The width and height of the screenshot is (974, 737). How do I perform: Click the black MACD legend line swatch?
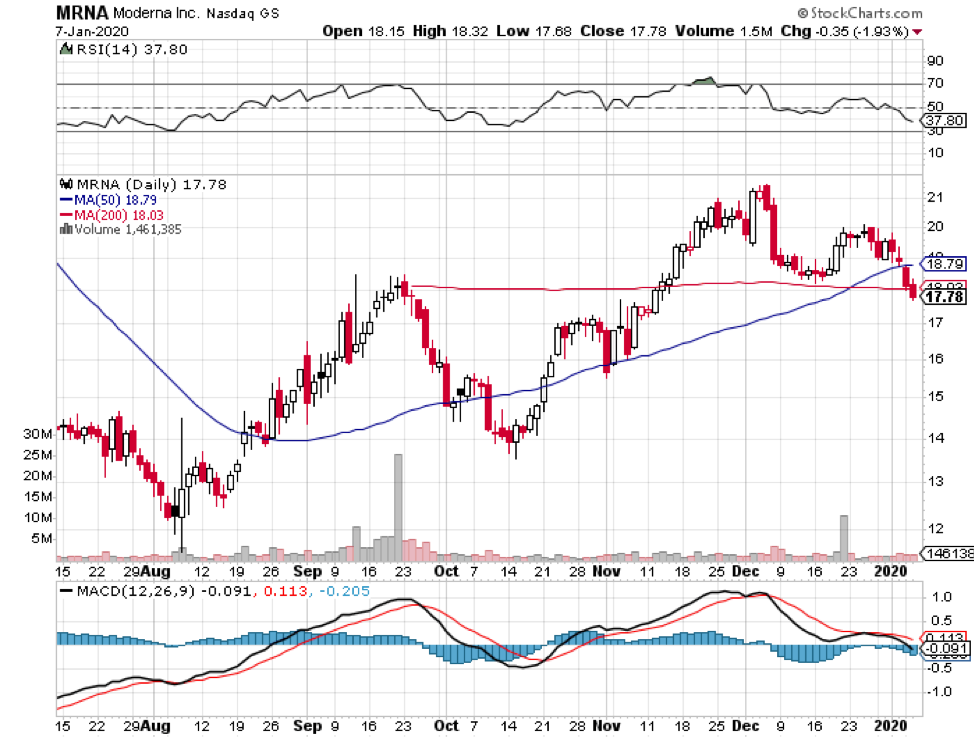point(66,591)
